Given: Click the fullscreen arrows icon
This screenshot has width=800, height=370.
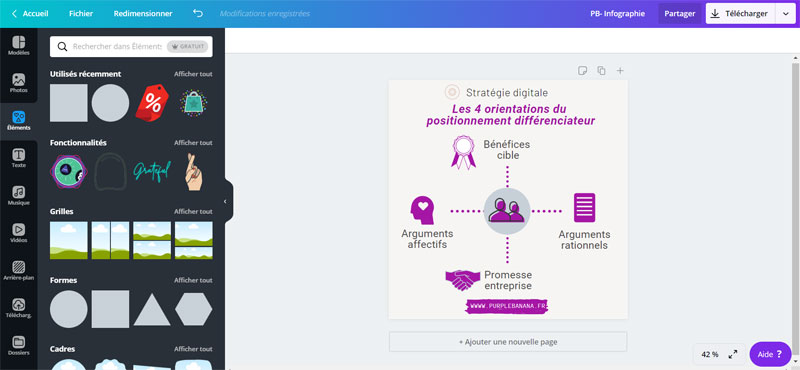Looking at the screenshot, I should [x=733, y=354].
